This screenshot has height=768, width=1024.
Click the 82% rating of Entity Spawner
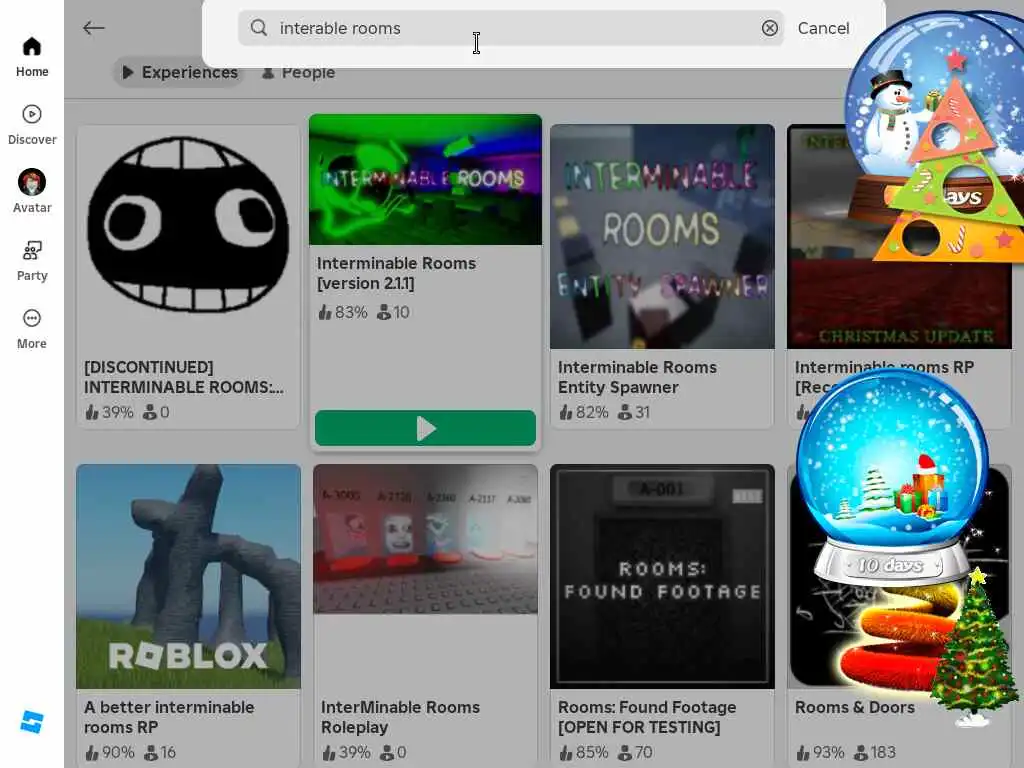(x=583, y=412)
